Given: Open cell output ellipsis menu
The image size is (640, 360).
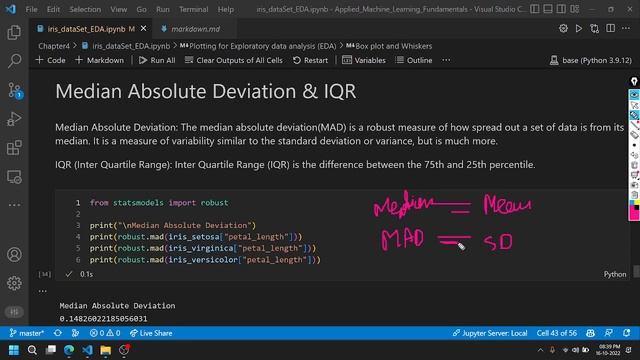Looking at the screenshot, I should 42,291.
